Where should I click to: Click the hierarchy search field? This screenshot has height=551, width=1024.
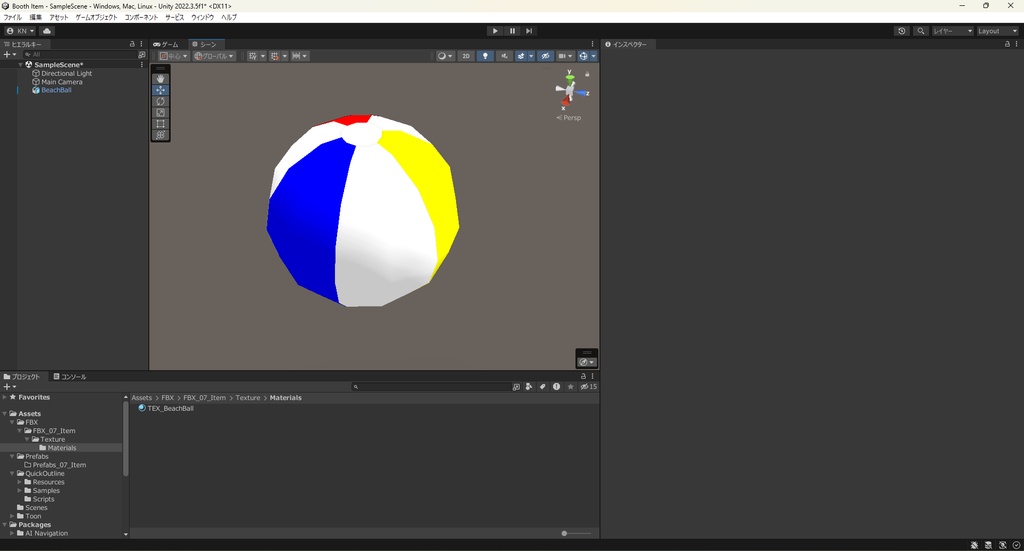tap(80, 55)
